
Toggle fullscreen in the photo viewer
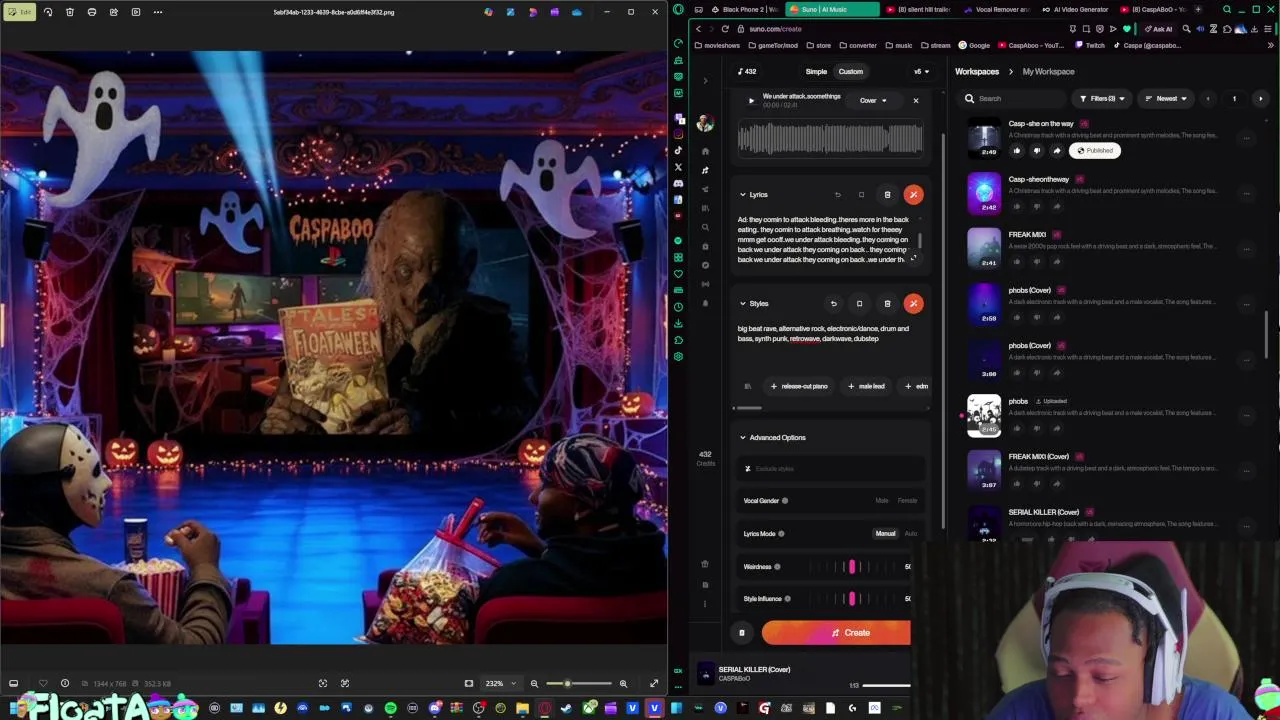pyautogui.click(x=654, y=684)
